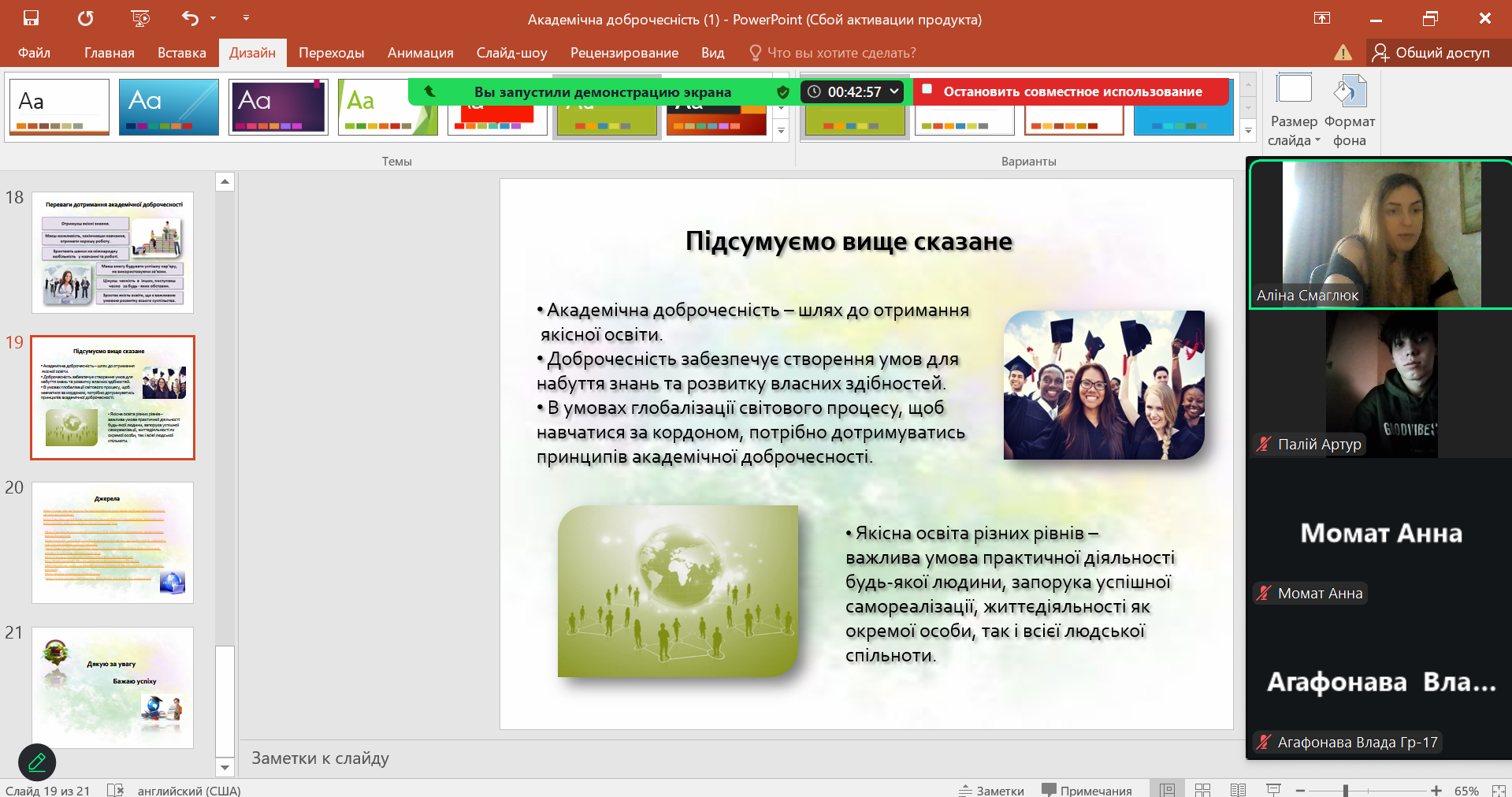Toggle the Notes pane in status bar
1512x797 pixels.
pyautogui.click(x=991, y=790)
